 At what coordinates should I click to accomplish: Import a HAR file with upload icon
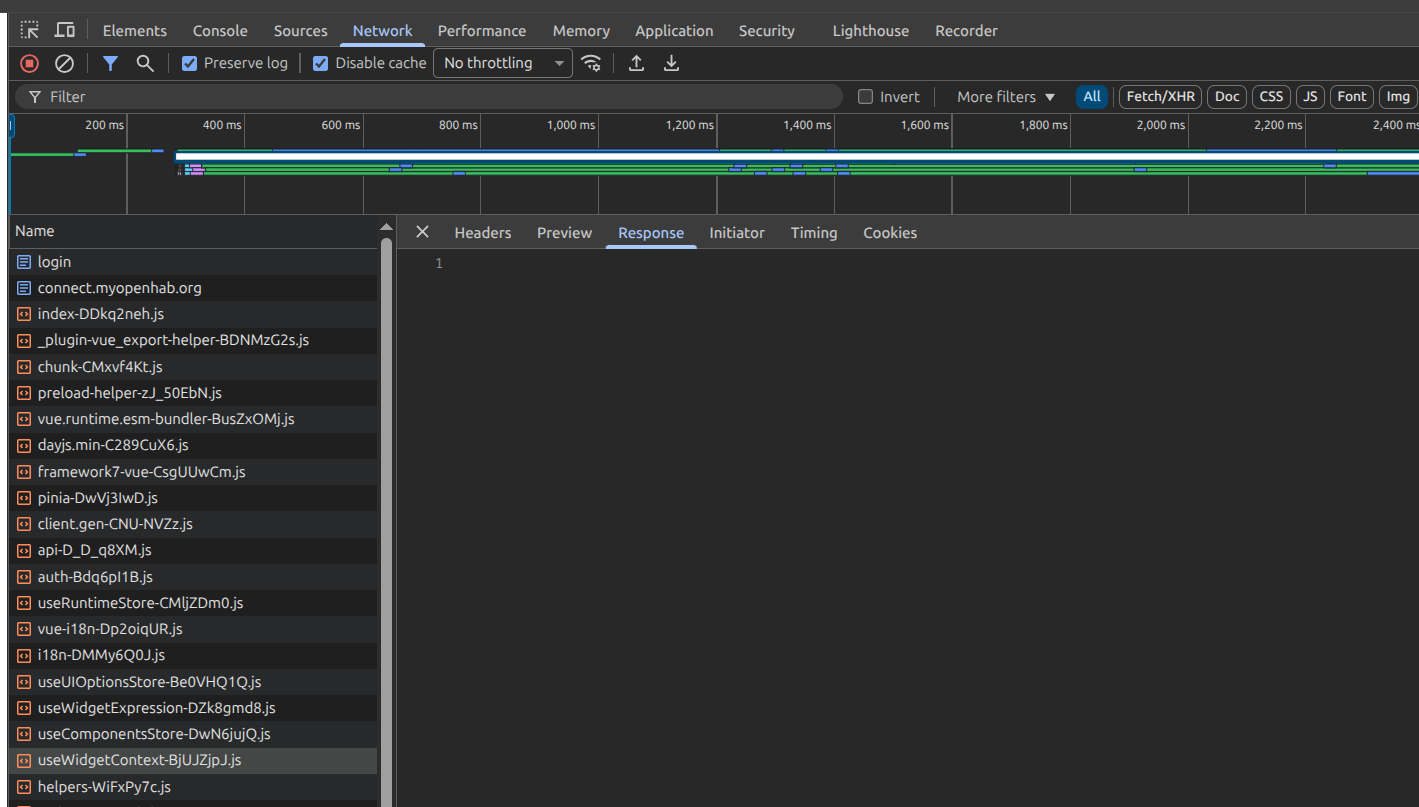(636, 63)
